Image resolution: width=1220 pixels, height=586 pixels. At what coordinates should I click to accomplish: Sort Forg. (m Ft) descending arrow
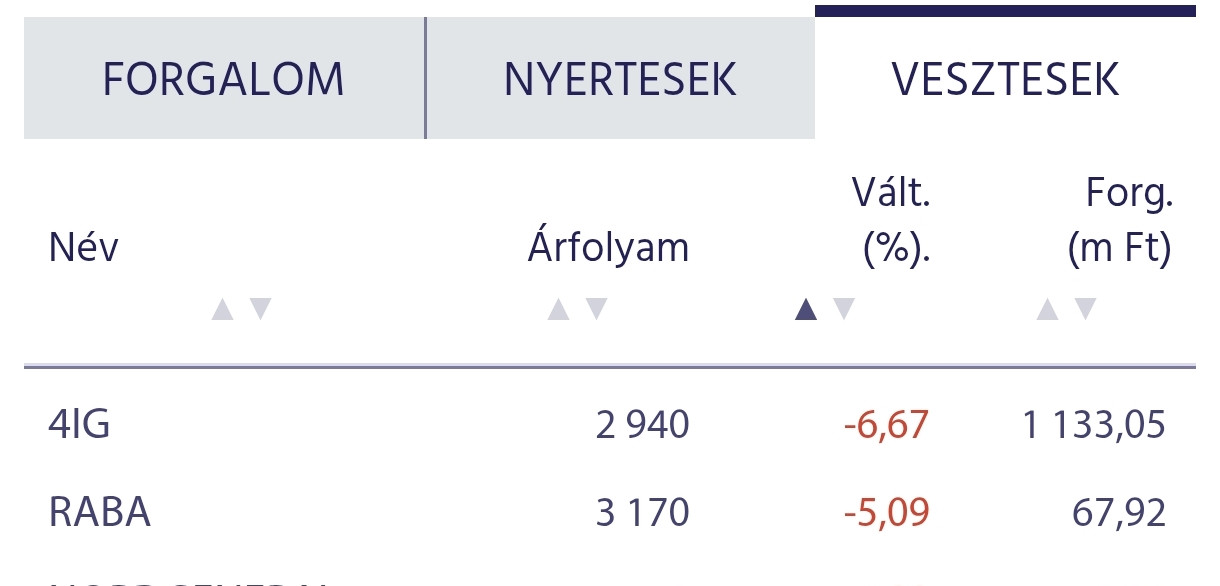coord(1085,310)
